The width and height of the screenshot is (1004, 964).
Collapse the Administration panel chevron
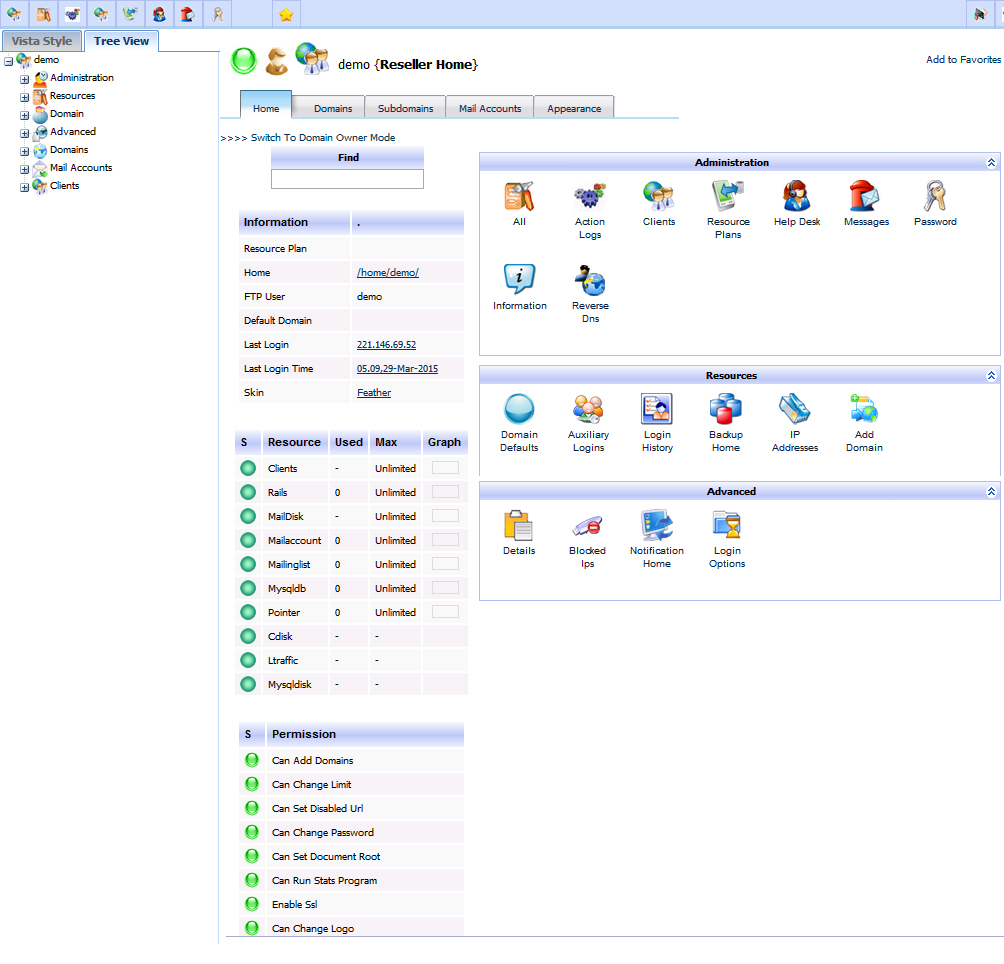(x=991, y=163)
